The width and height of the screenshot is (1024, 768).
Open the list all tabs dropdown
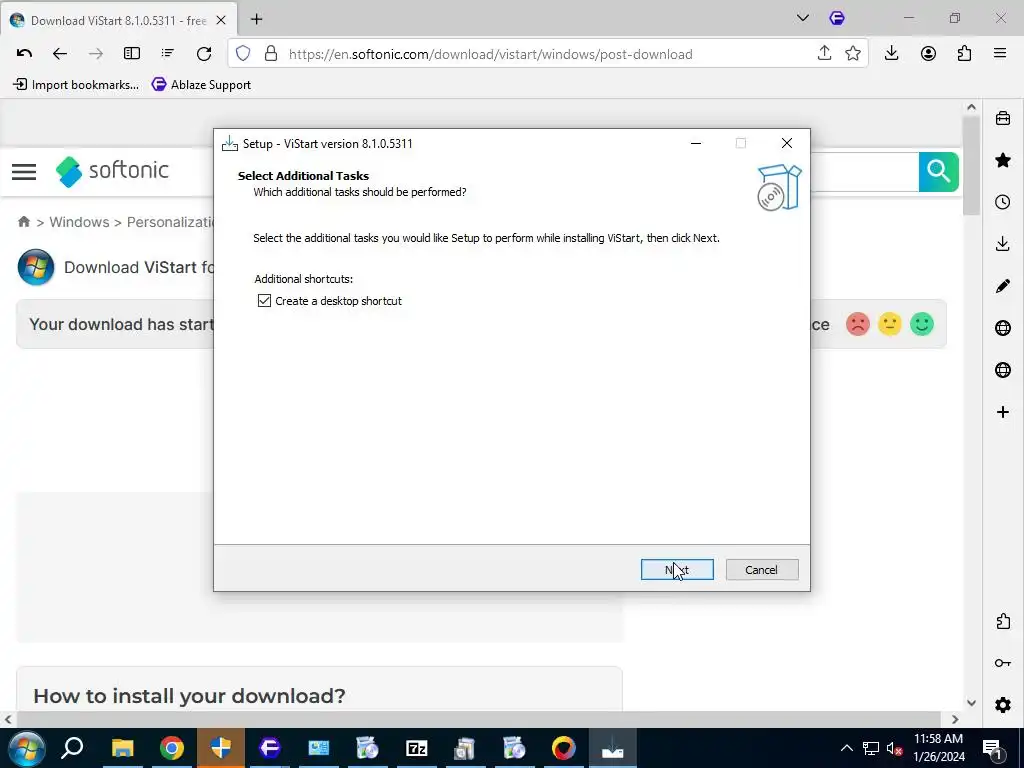[x=803, y=18]
